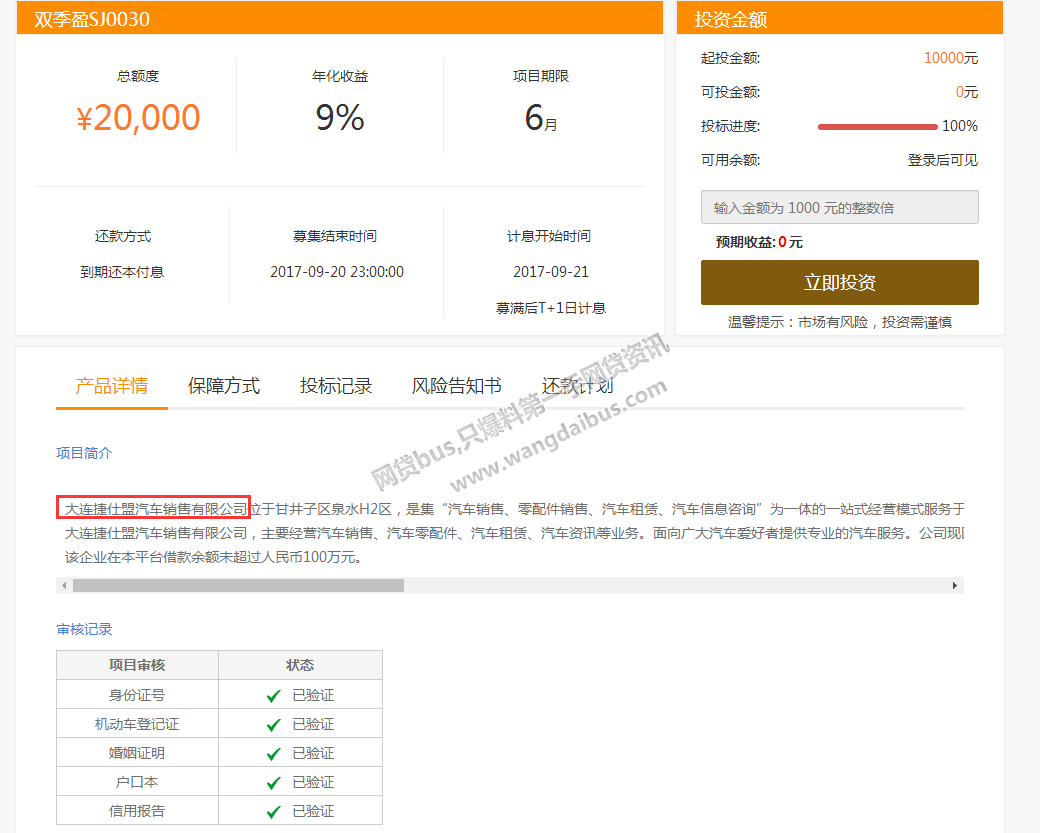Screen dimensions: 1040x833
Task: Click the 募满后T+1日计息 note
Action: pyautogui.click(x=551, y=308)
